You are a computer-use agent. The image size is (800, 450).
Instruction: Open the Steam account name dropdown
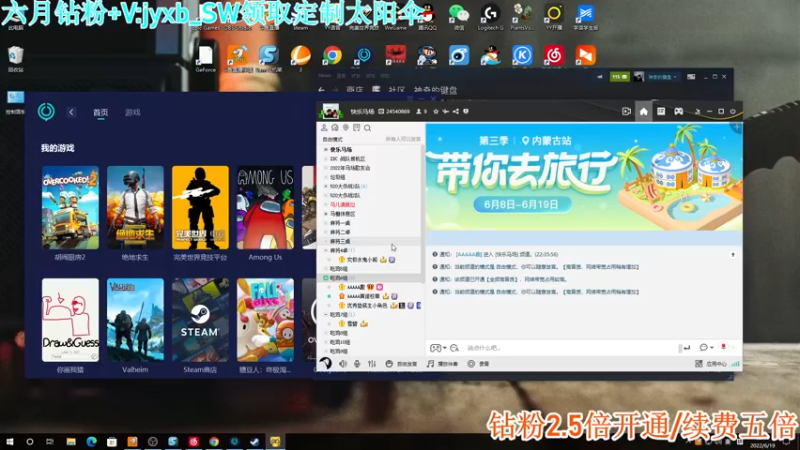(x=662, y=77)
